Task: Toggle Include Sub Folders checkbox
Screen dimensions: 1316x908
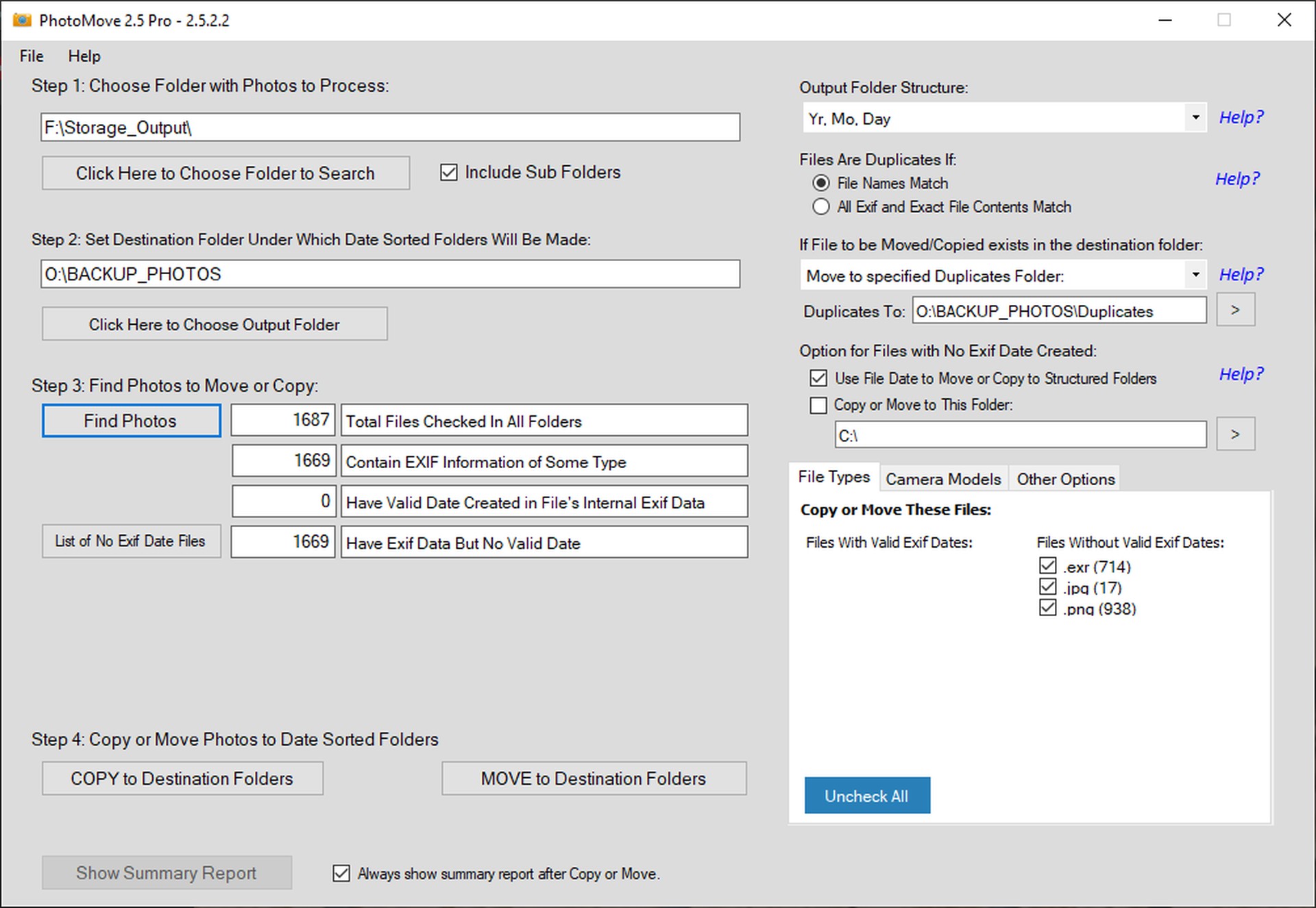Action: click(x=449, y=173)
